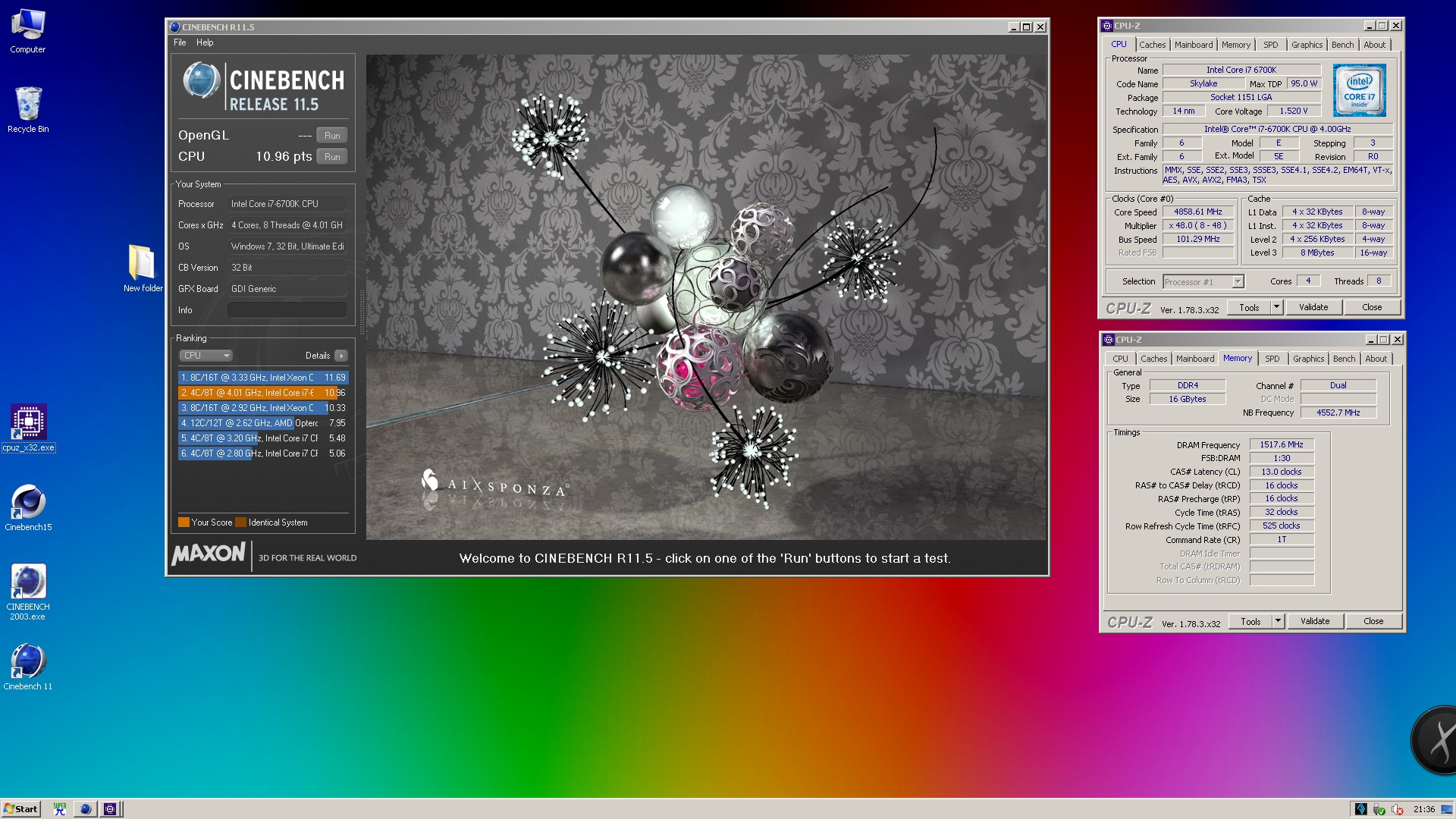This screenshot has height=819, width=1456.
Task: Open the Recycle Bin icon
Action: pos(28,109)
